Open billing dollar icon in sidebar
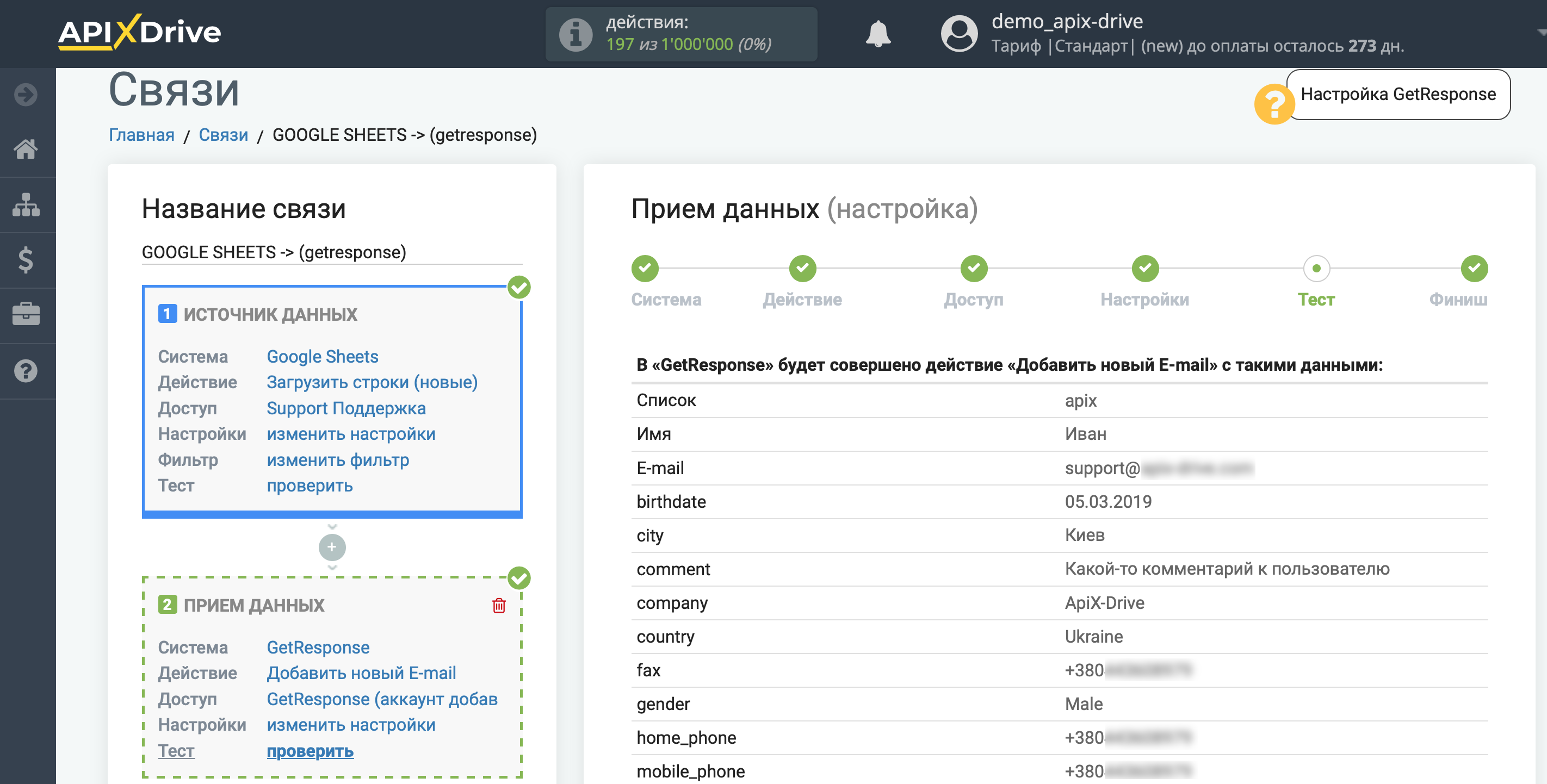The image size is (1547, 784). tap(26, 260)
